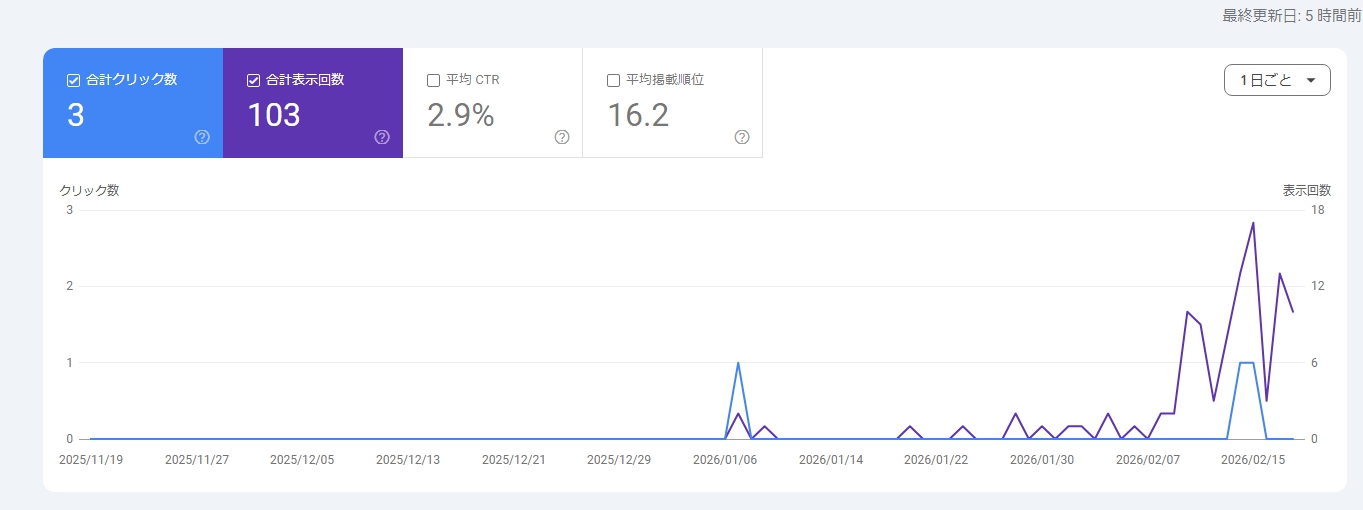Uncheck the 合計クリック数 checkbox

[73, 80]
